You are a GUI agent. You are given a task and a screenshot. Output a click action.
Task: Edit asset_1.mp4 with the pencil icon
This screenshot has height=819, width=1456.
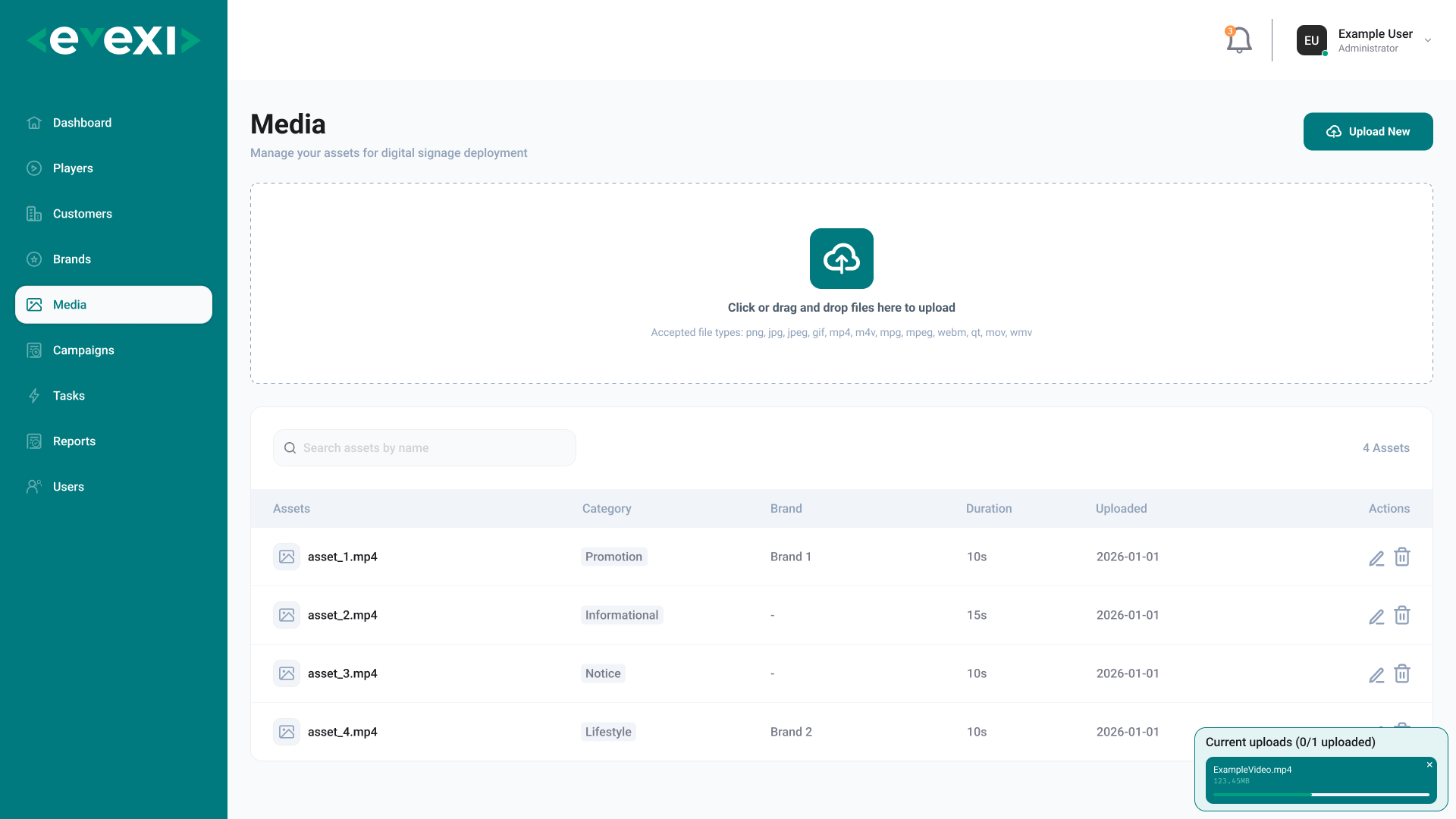(1376, 558)
